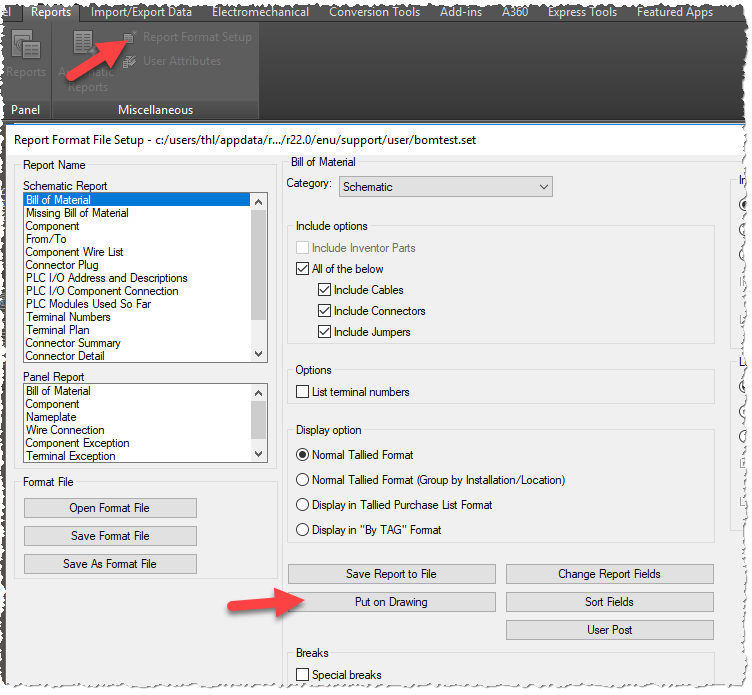The width and height of the screenshot is (752, 695).
Task: Enable Special breaks checkbox
Action: (x=302, y=675)
